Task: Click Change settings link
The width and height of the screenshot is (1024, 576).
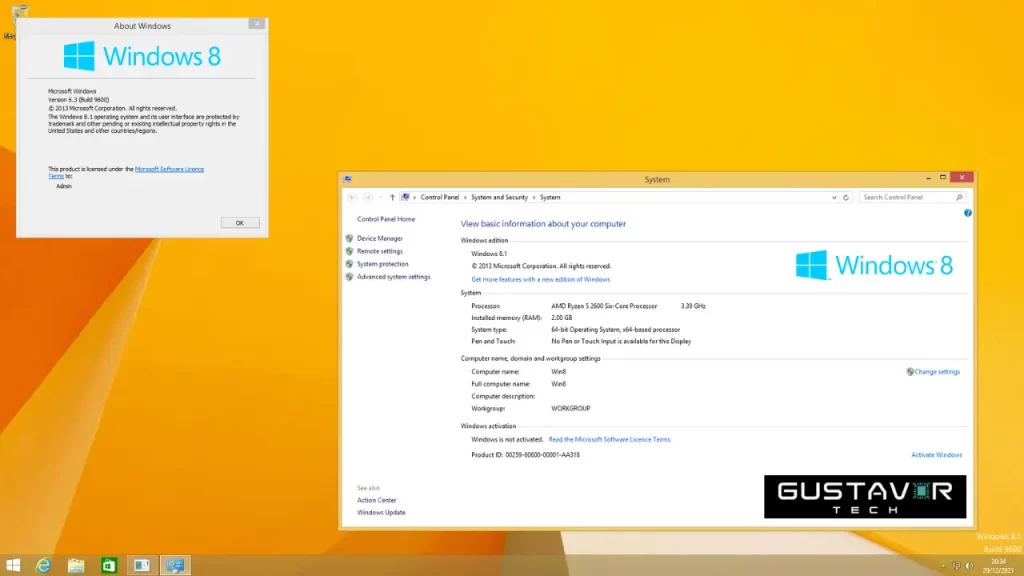Action: coord(937,372)
